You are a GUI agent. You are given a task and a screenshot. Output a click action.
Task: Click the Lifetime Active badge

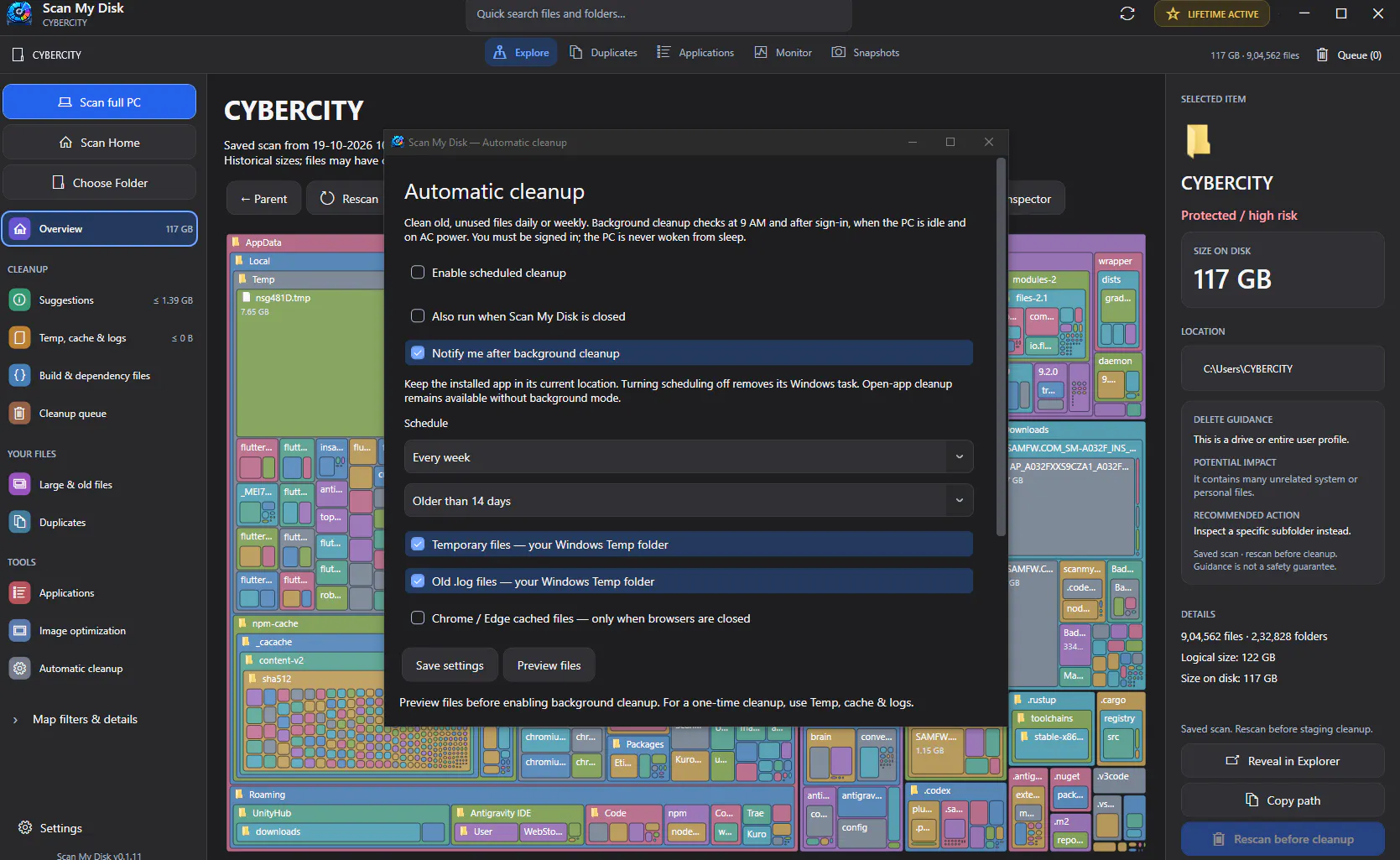click(x=1212, y=14)
